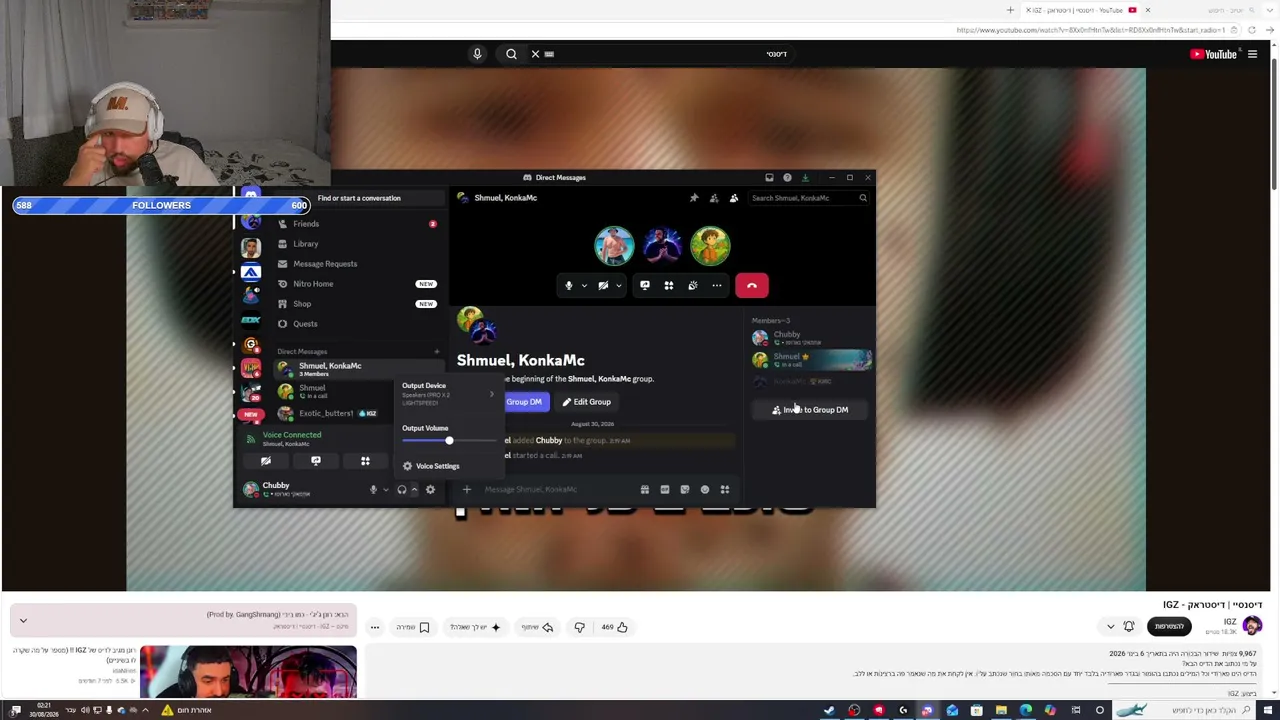
Task: Open Message Requests in Discord sidebar
Action: (x=357, y=264)
